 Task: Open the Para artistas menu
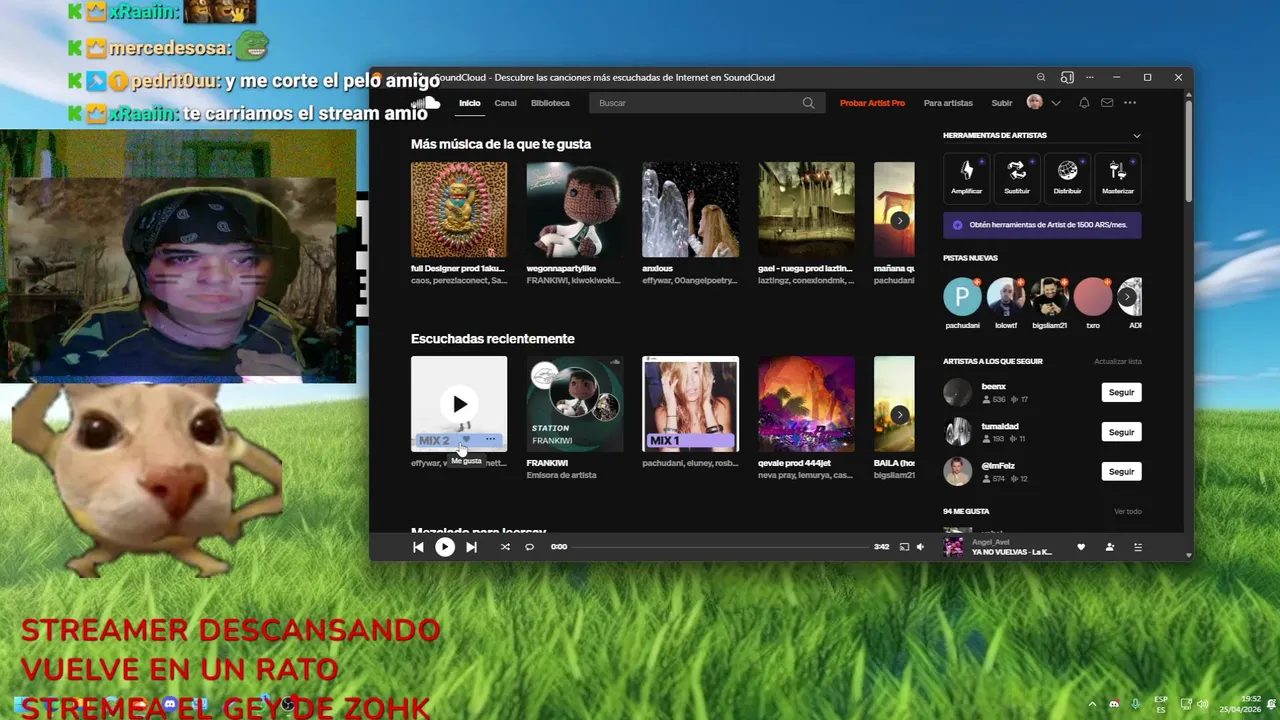coord(948,103)
